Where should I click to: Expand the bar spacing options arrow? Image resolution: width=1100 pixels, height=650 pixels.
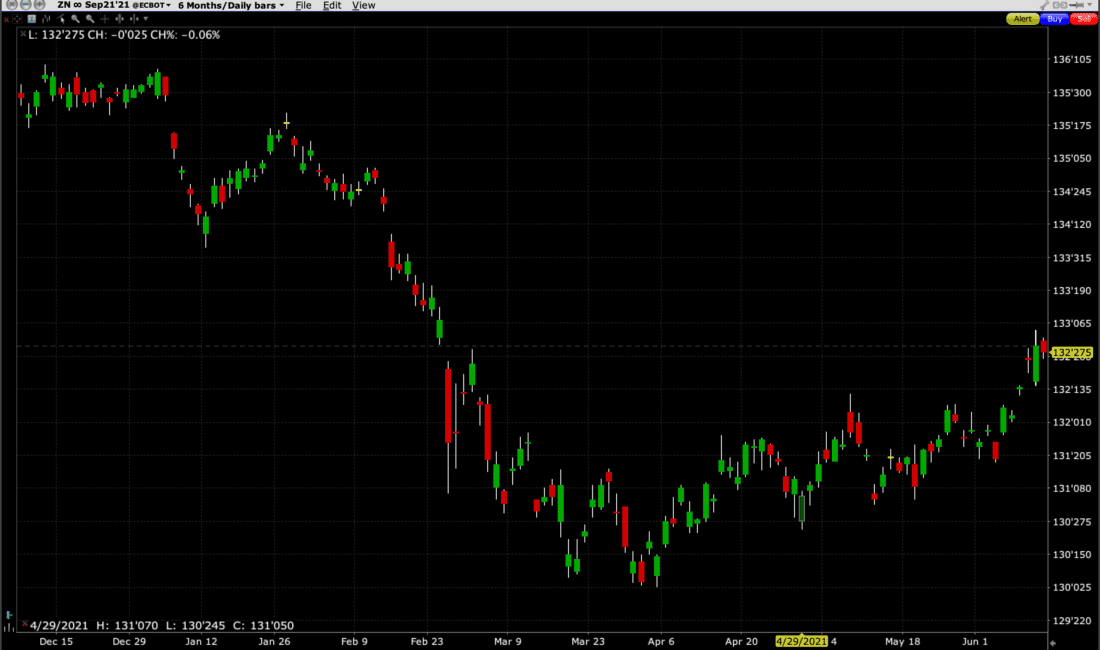pyautogui.click(x=146, y=18)
